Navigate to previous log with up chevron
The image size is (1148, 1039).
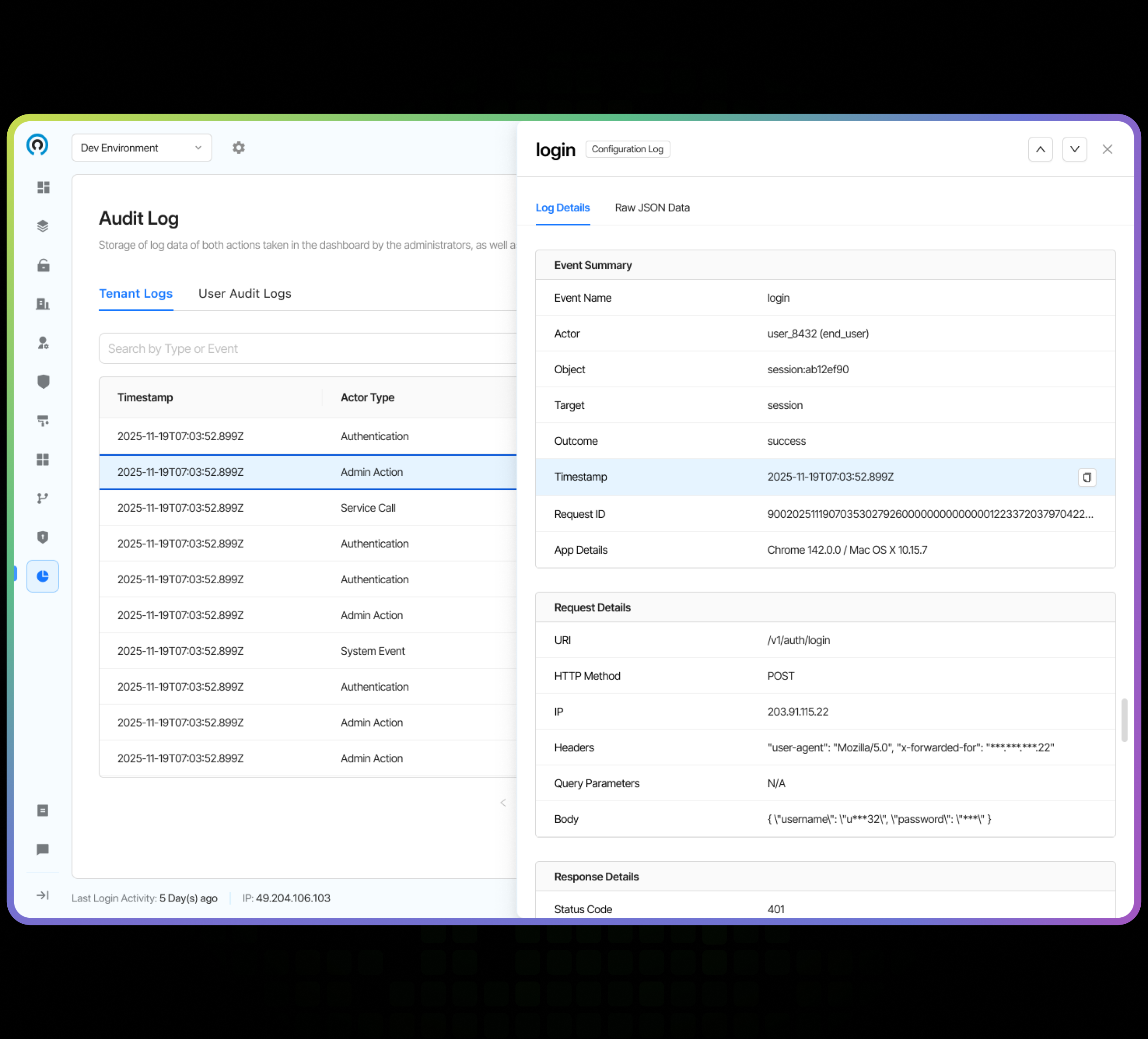tap(1040, 149)
